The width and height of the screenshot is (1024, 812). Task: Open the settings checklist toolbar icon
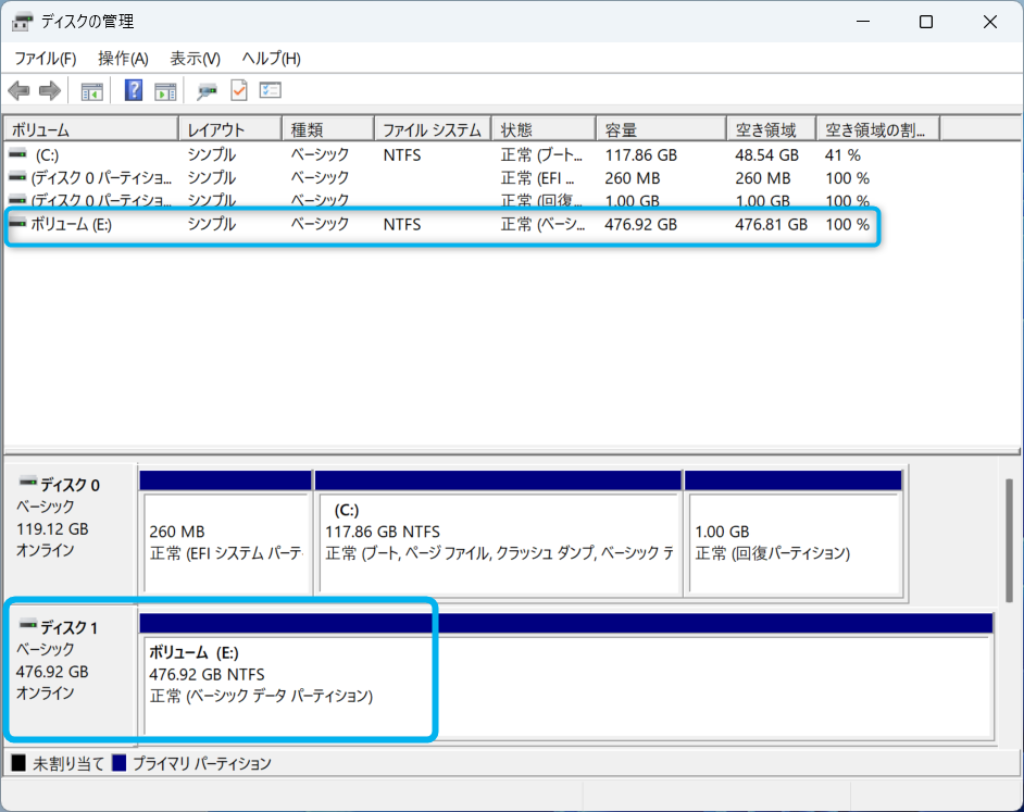pyautogui.click(x=270, y=91)
